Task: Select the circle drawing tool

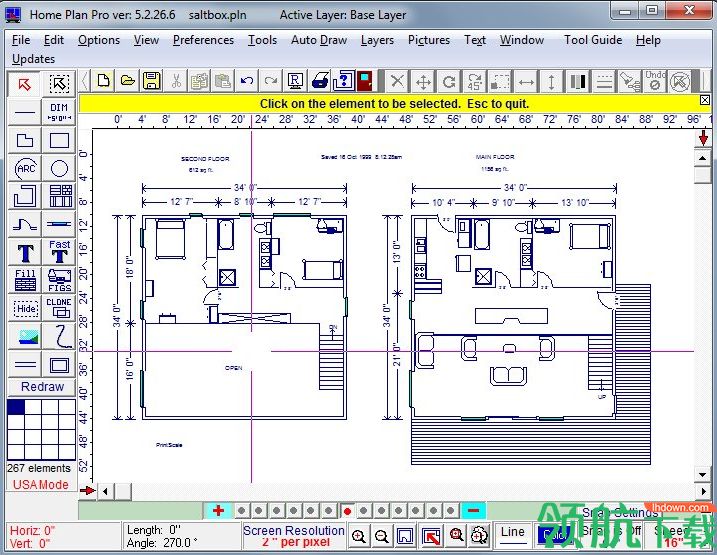Action: (59, 168)
